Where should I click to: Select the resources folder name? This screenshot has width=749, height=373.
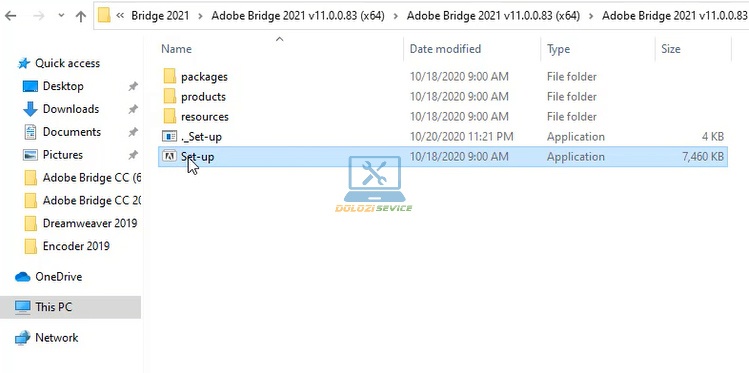[x=204, y=117]
